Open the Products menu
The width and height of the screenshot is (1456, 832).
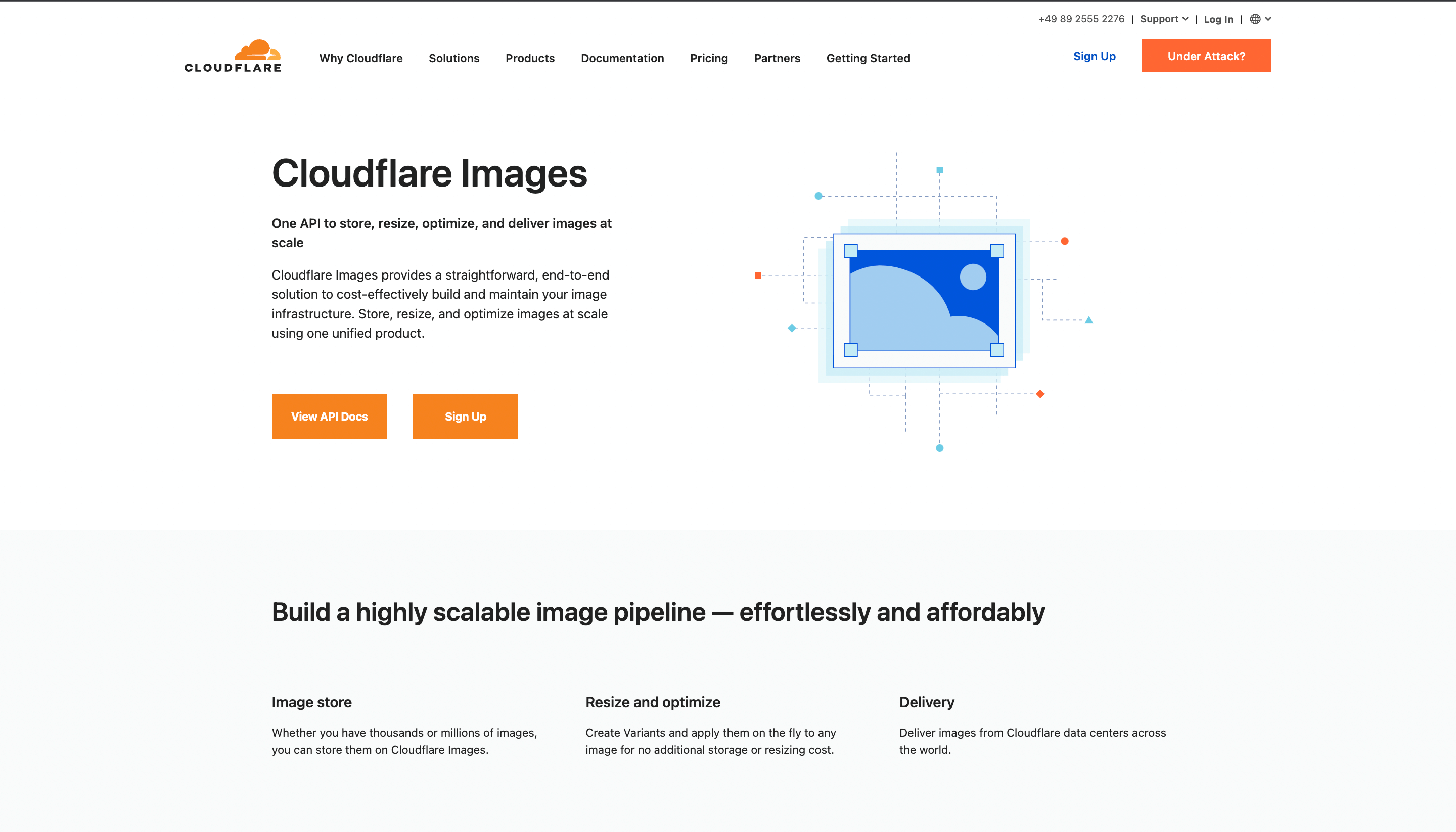point(530,58)
